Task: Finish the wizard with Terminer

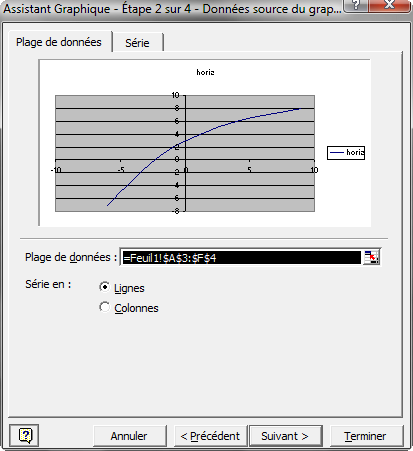Action: click(366, 436)
